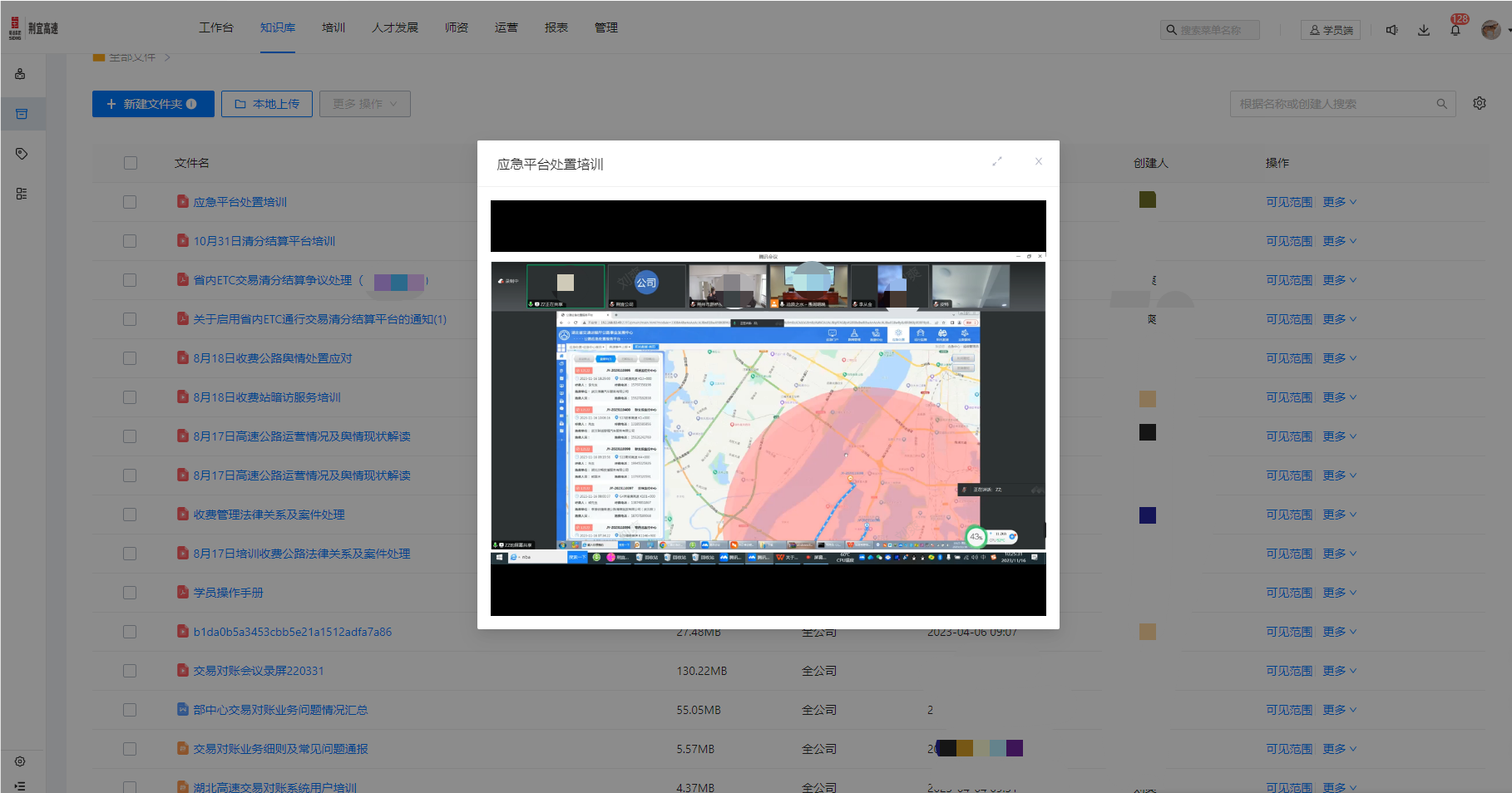Open the download icon in top bar
This screenshot has width=1512, height=793.
[x=1424, y=30]
